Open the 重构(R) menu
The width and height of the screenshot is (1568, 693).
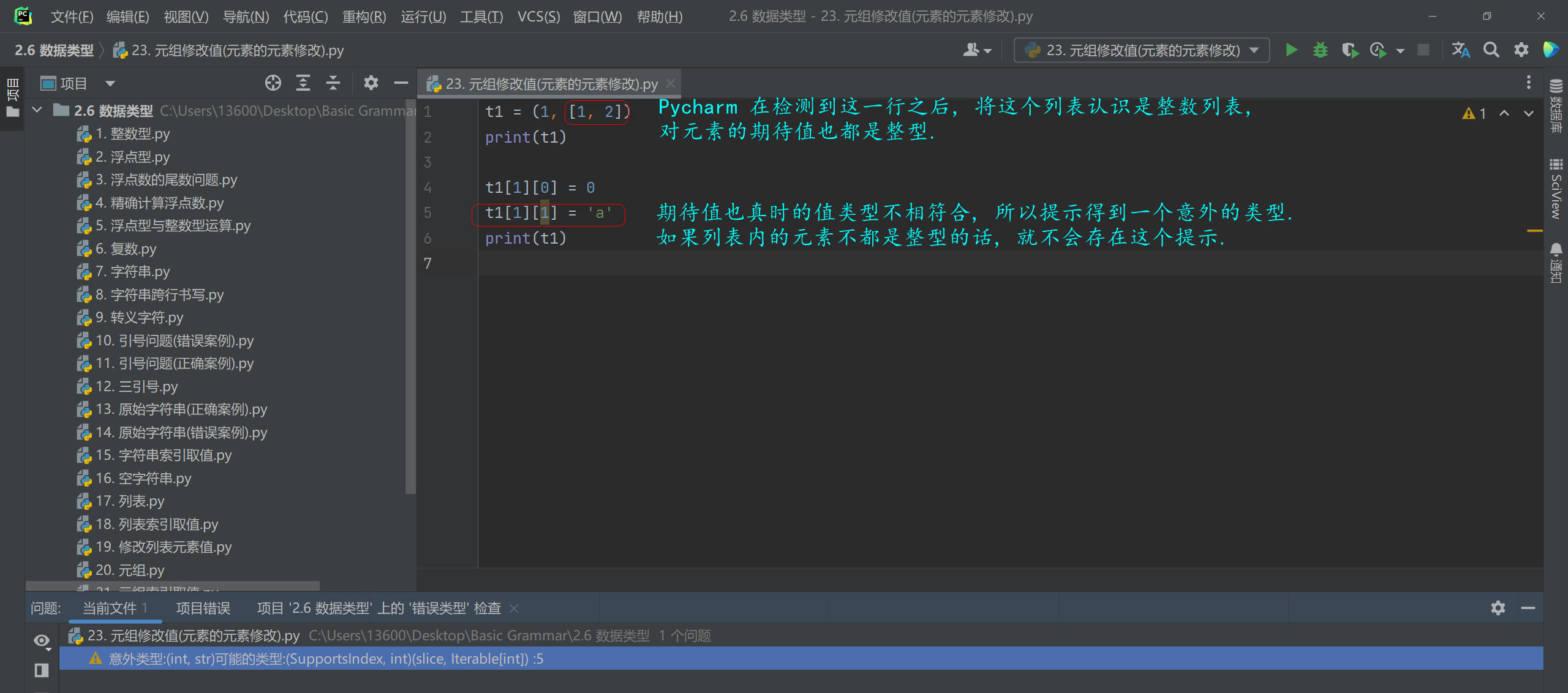tap(364, 17)
